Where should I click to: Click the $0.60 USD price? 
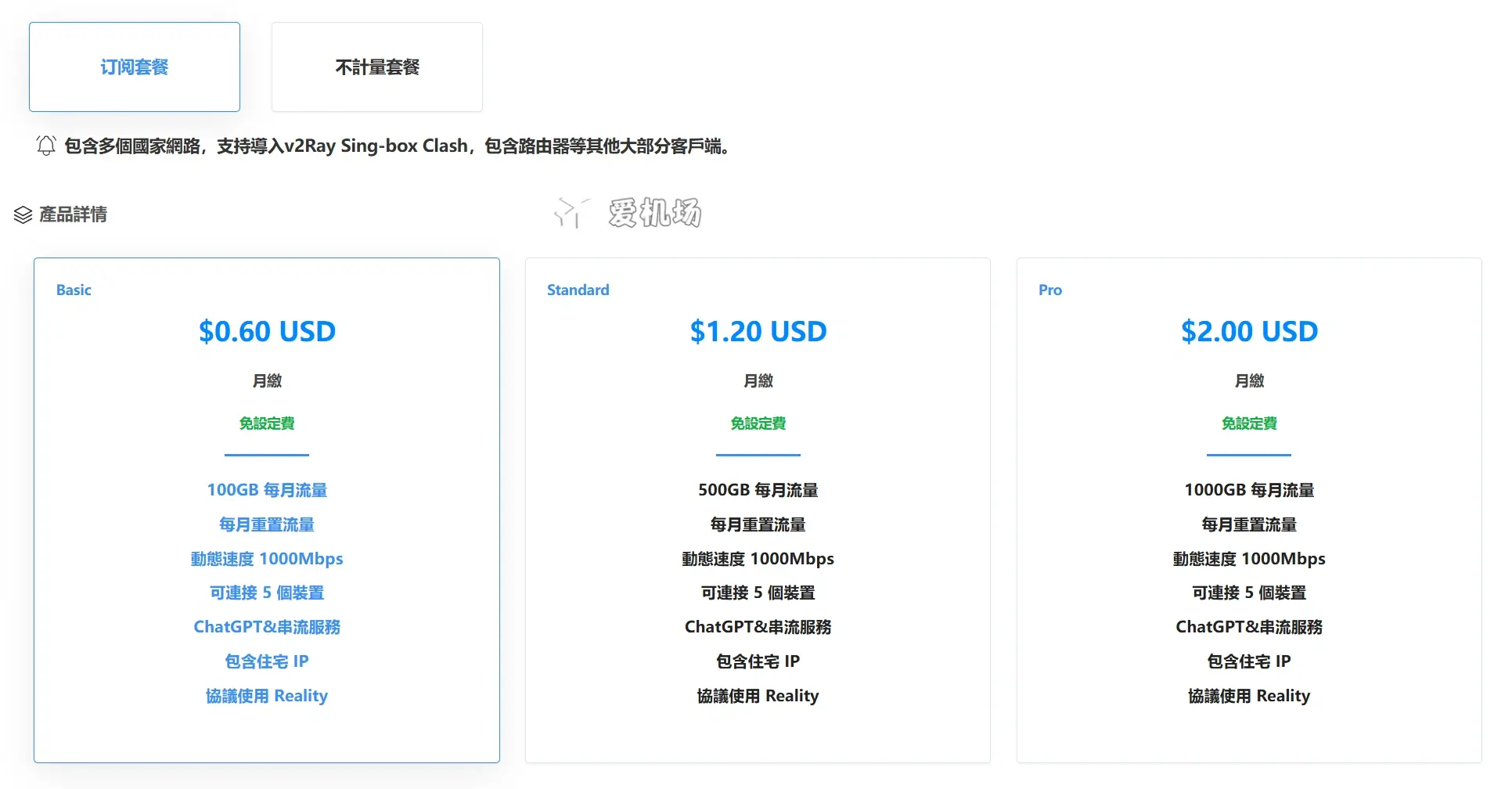click(x=267, y=332)
